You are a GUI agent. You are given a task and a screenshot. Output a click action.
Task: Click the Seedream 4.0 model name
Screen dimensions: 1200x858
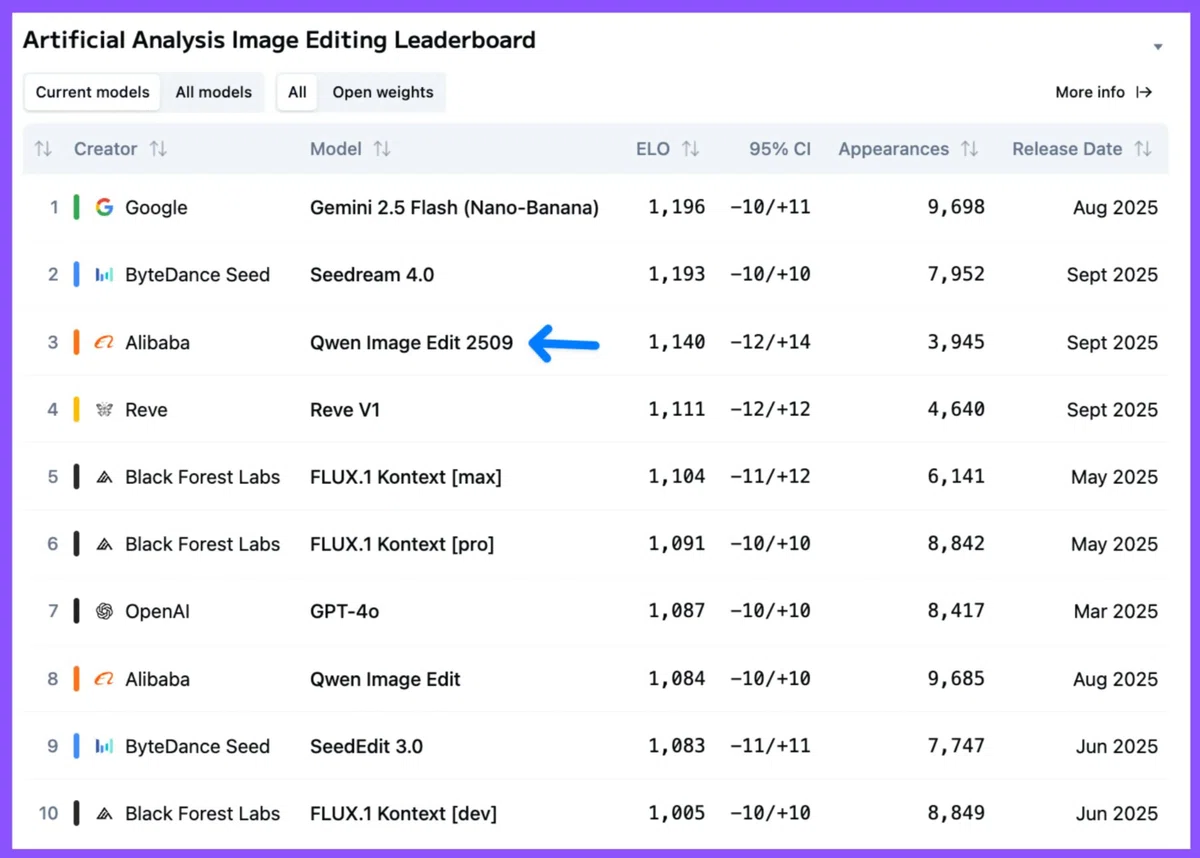click(372, 275)
